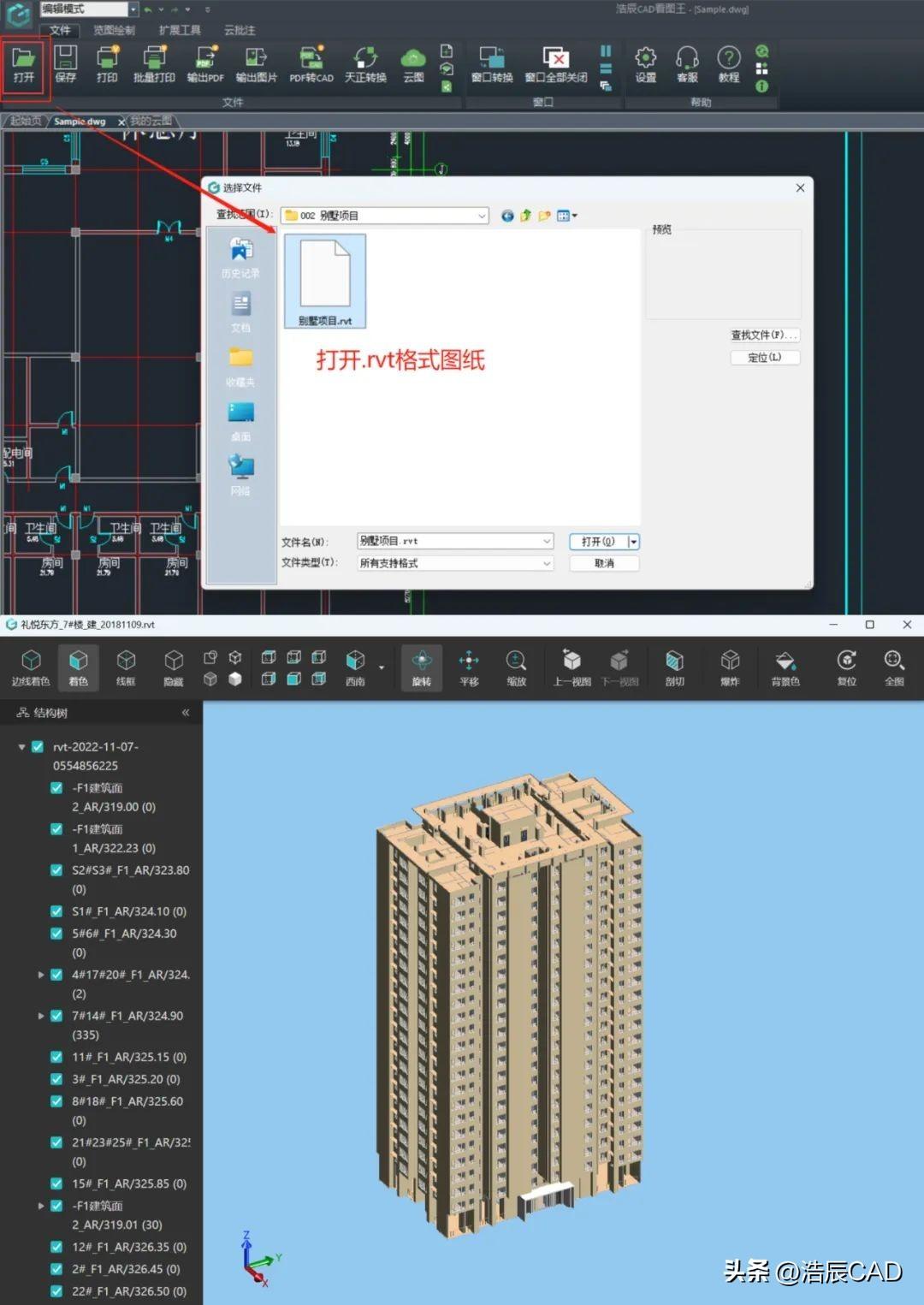Click the 爆炸 explode view tool
The width and height of the screenshot is (924, 1305).
730,667
